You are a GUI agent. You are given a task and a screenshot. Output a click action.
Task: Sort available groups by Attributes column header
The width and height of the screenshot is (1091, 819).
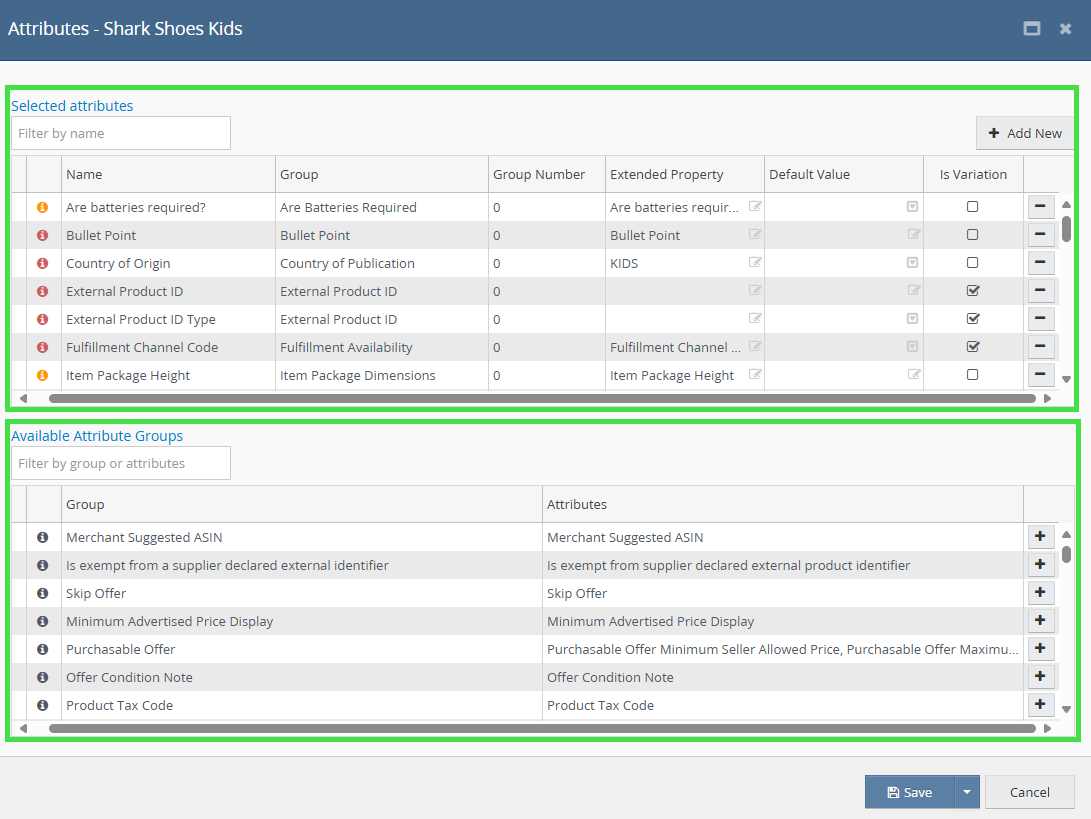point(577,504)
